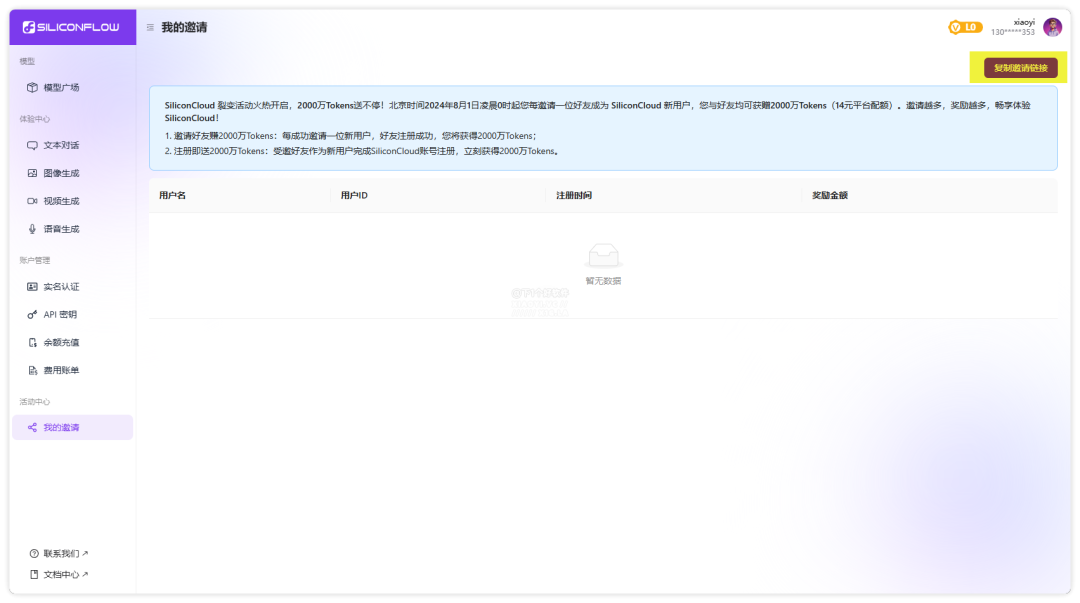The height and width of the screenshot is (603, 1080).
Task: Open the 实名认证 ID card icon
Action: [32, 287]
